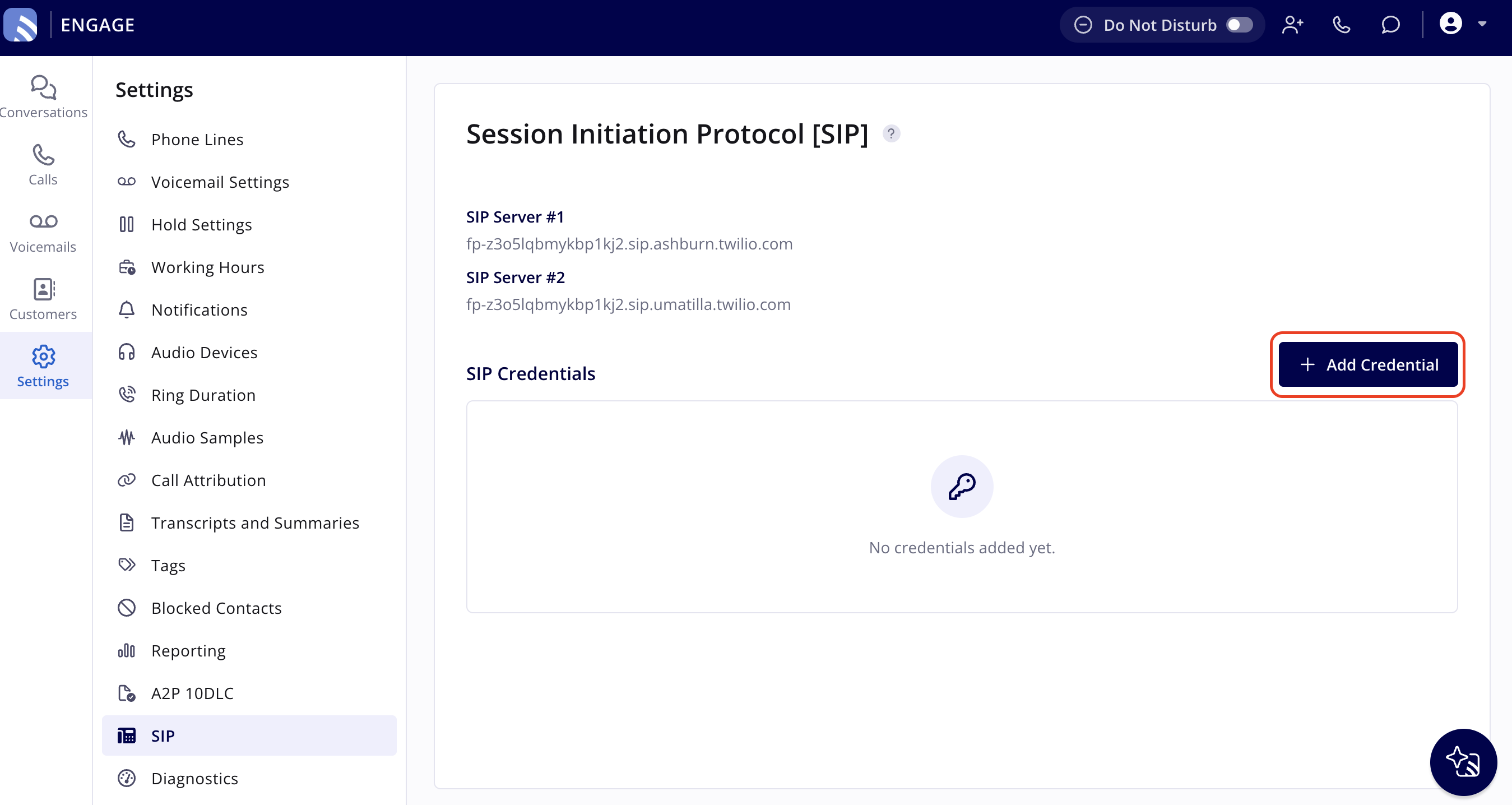Click the Audio Samples waveform icon
The width and height of the screenshot is (1512, 805).
point(126,437)
